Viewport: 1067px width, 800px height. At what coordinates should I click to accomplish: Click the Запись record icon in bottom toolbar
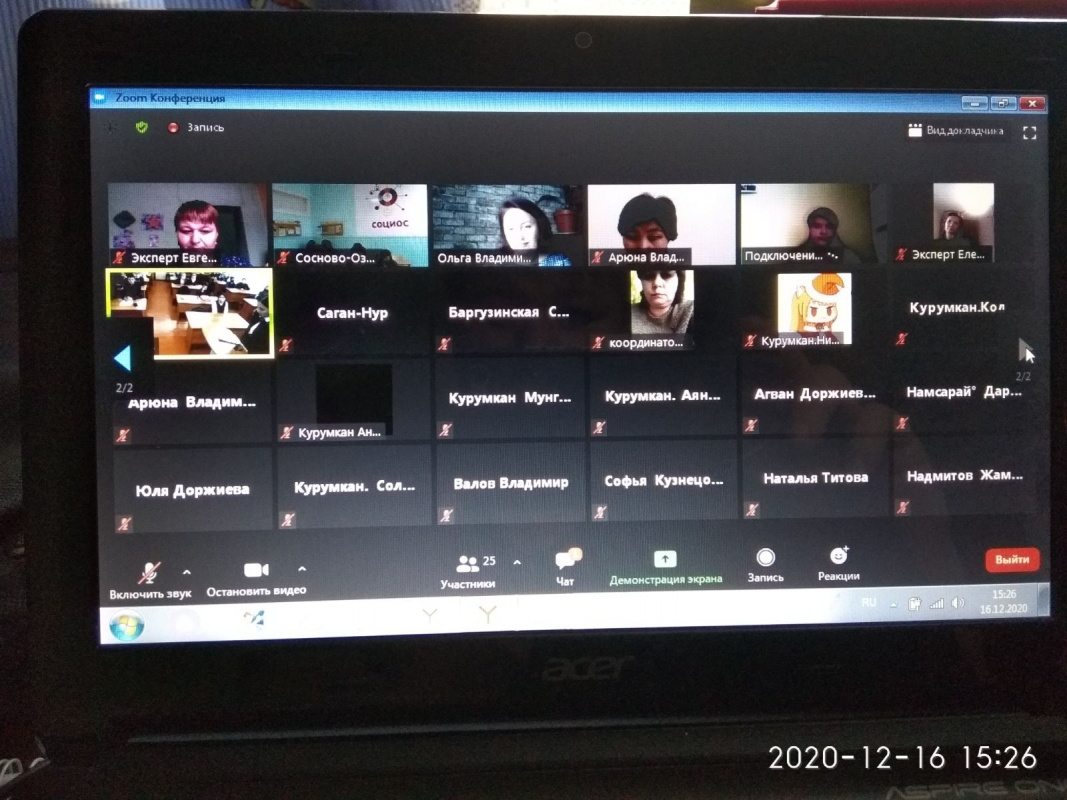(x=765, y=563)
